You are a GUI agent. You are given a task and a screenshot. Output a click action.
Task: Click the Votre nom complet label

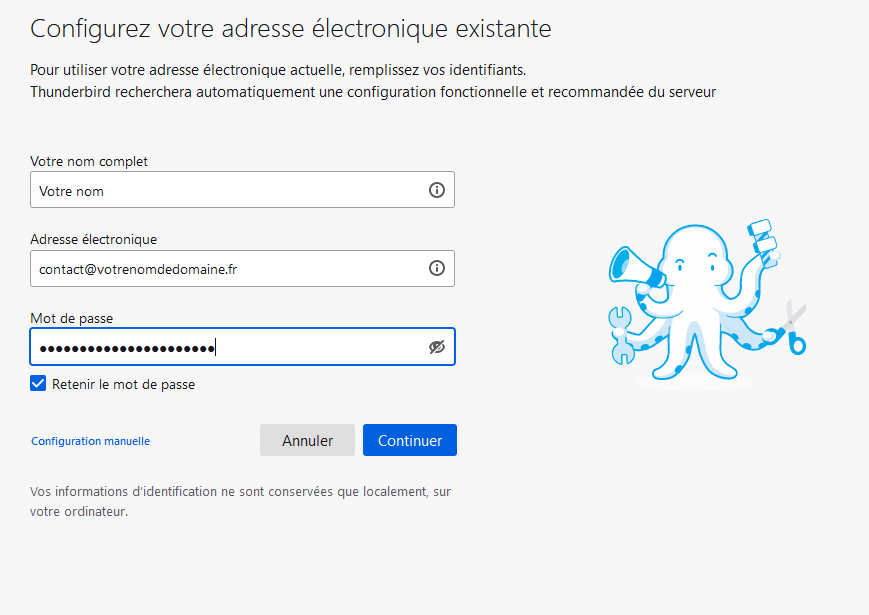(89, 161)
